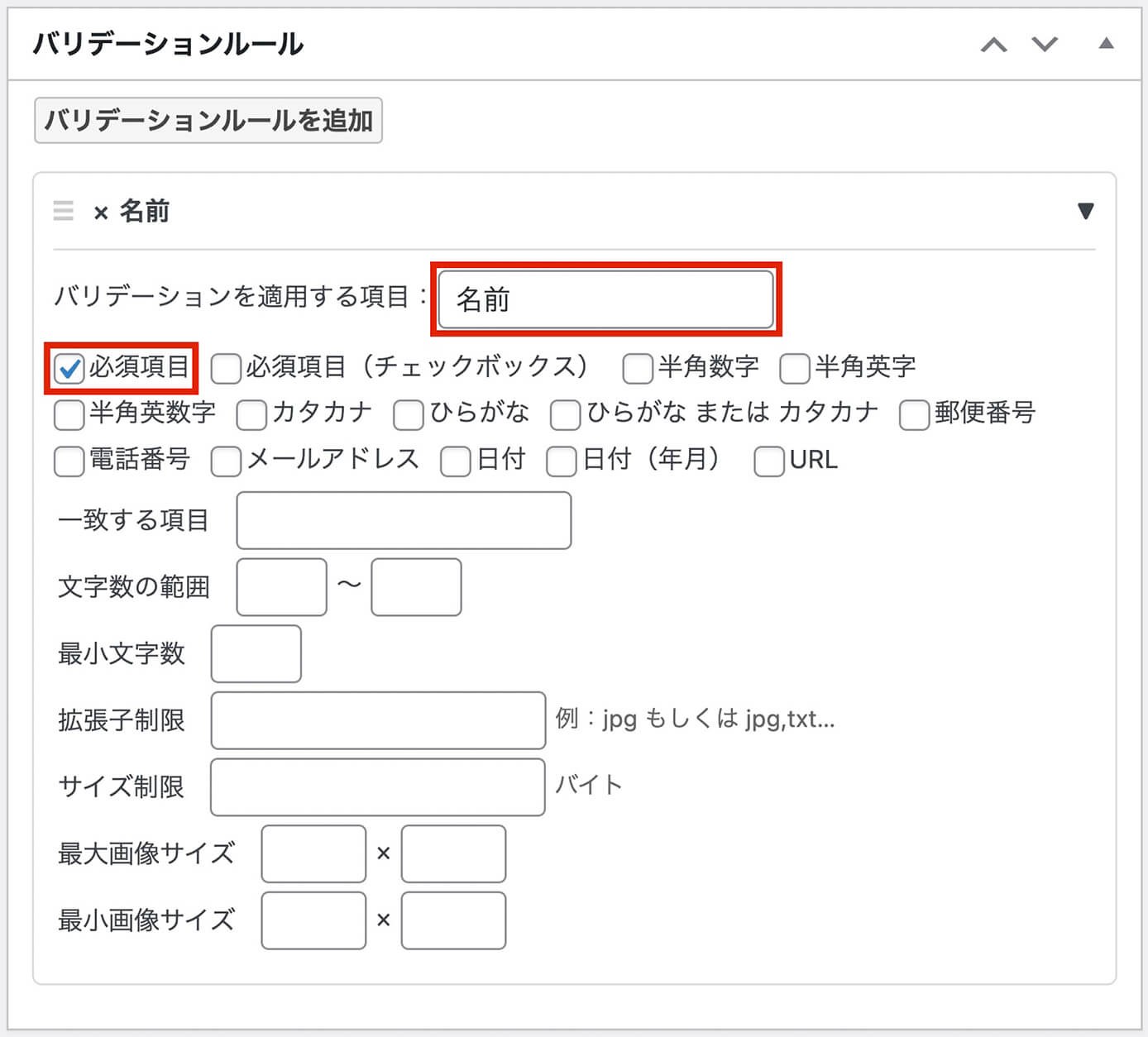1148x1037 pixels.
Task: Click the 最小文字数 input box
Action: click(256, 653)
